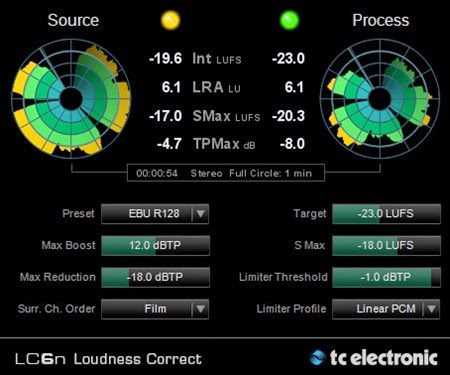This screenshot has height=375, width=450.
Task: Click the Source loudness radar display
Action: pos(71,99)
